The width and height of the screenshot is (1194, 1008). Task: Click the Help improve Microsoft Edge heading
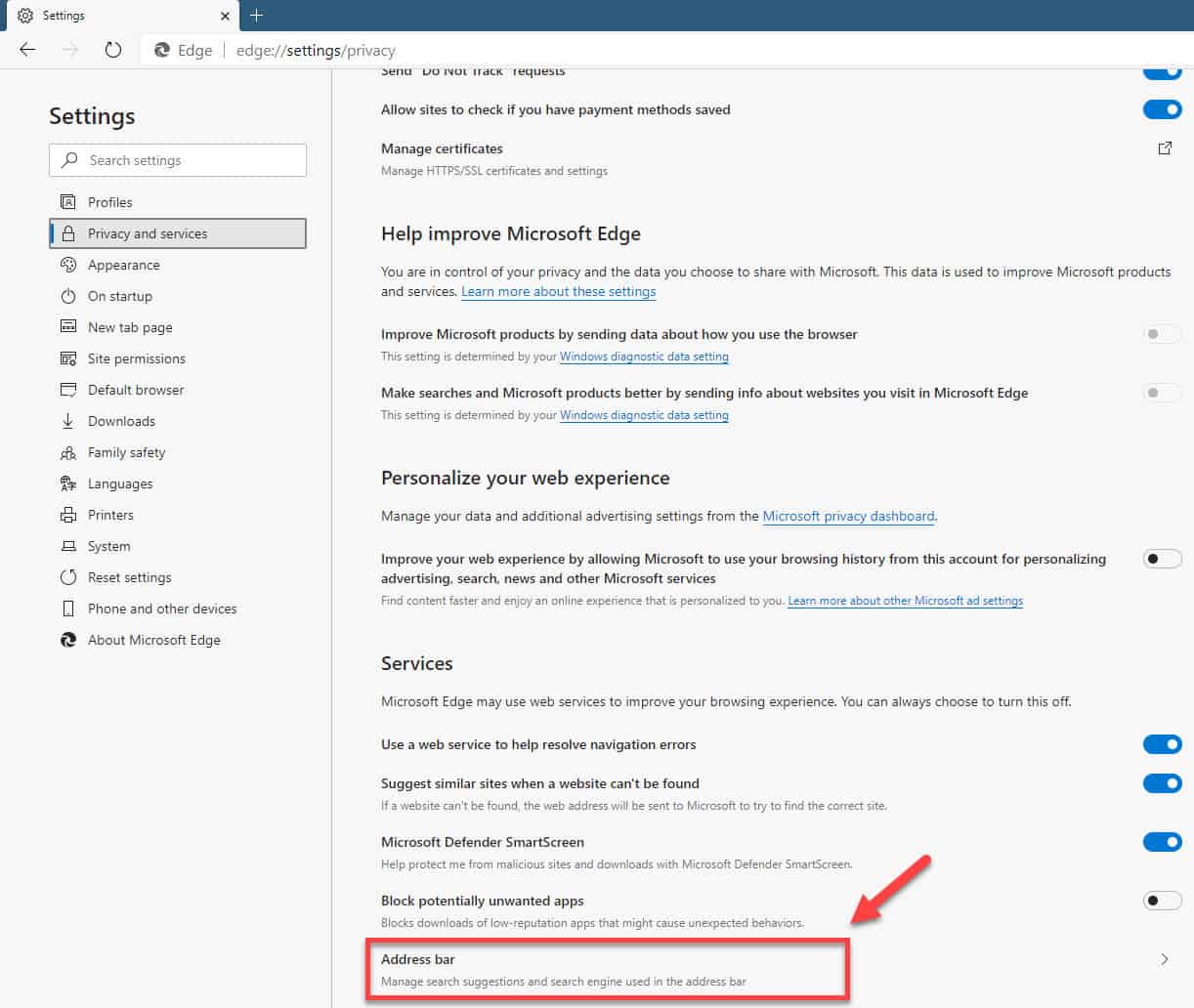(x=511, y=233)
